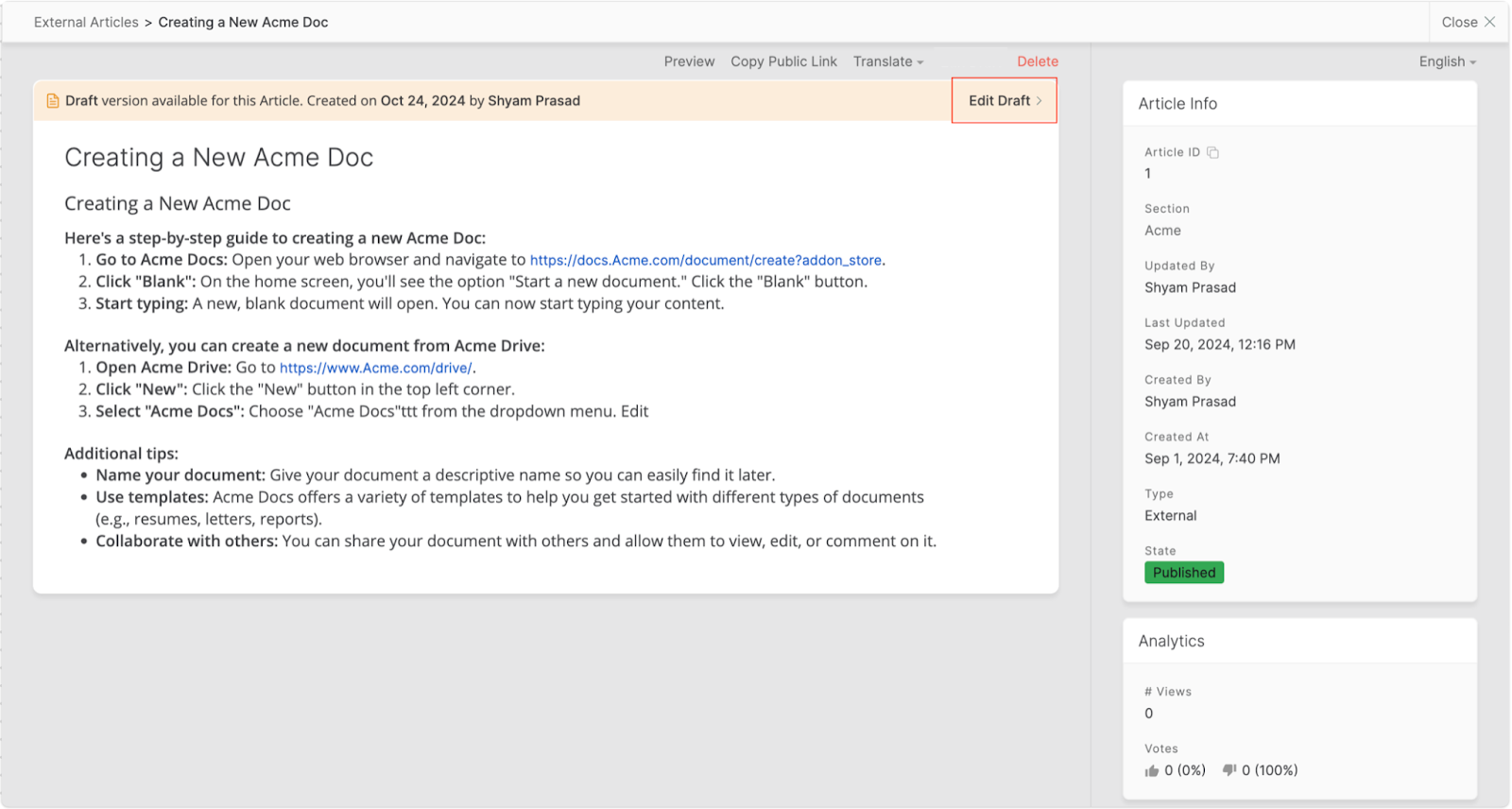Click the Published state badge
The image size is (1512, 809).
[x=1184, y=573]
